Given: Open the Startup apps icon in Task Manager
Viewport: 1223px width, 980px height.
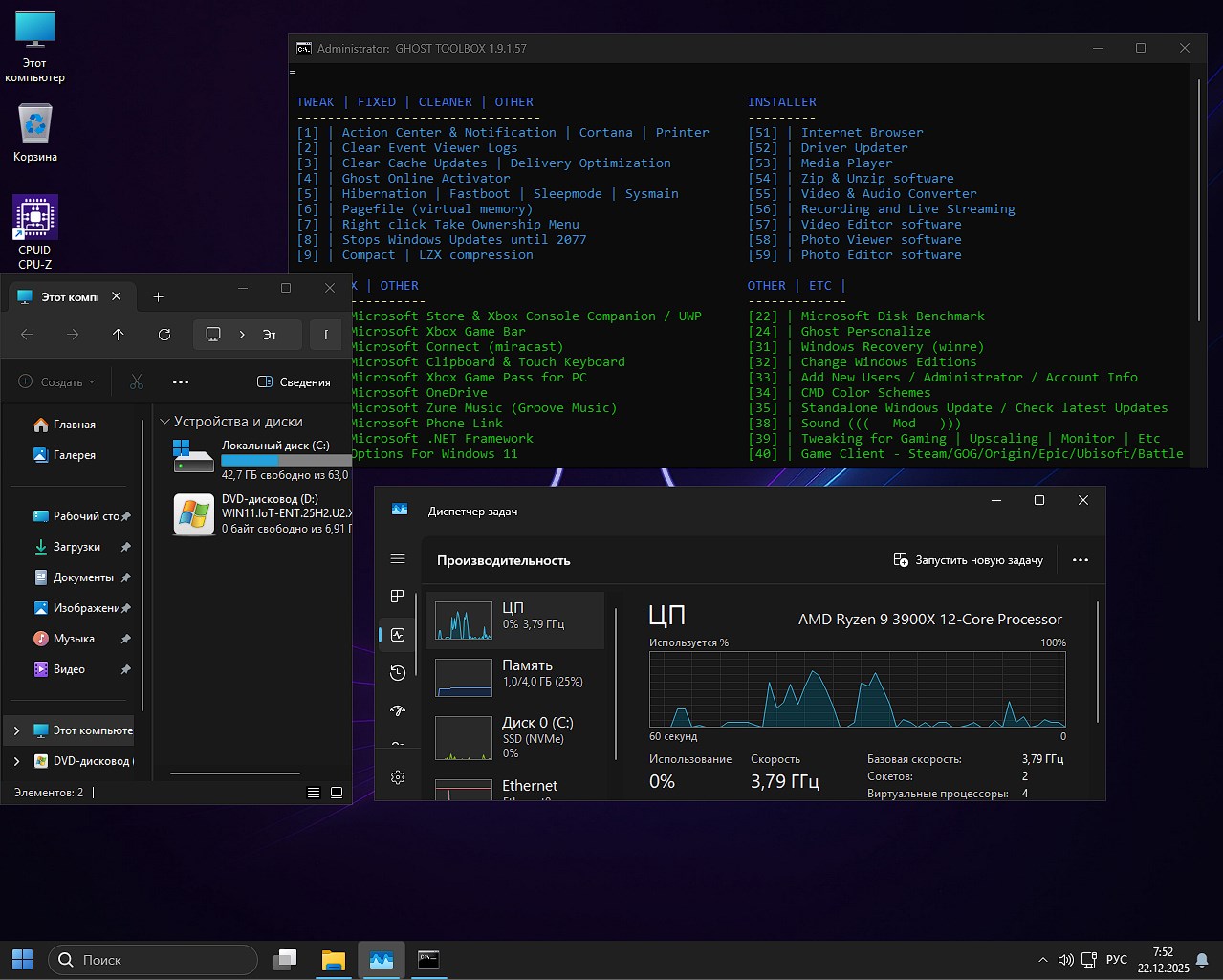Looking at the screenshot, I should (x=398, y=710).
